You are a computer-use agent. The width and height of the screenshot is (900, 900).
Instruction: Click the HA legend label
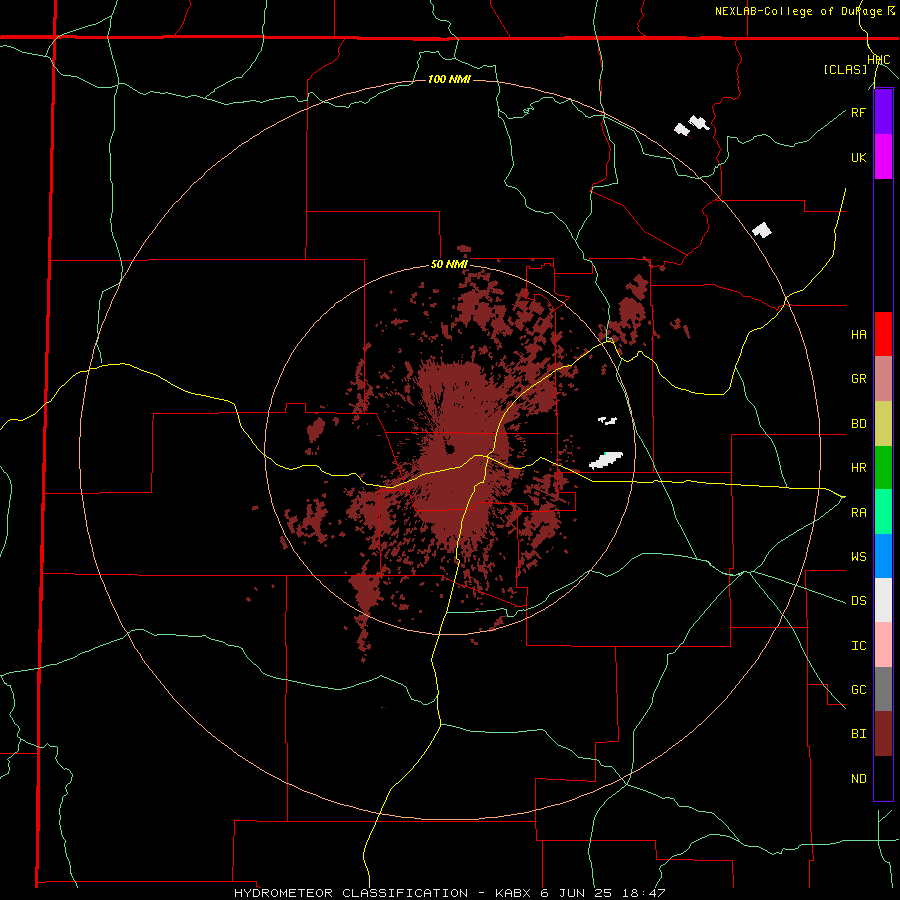click(859, 335)
